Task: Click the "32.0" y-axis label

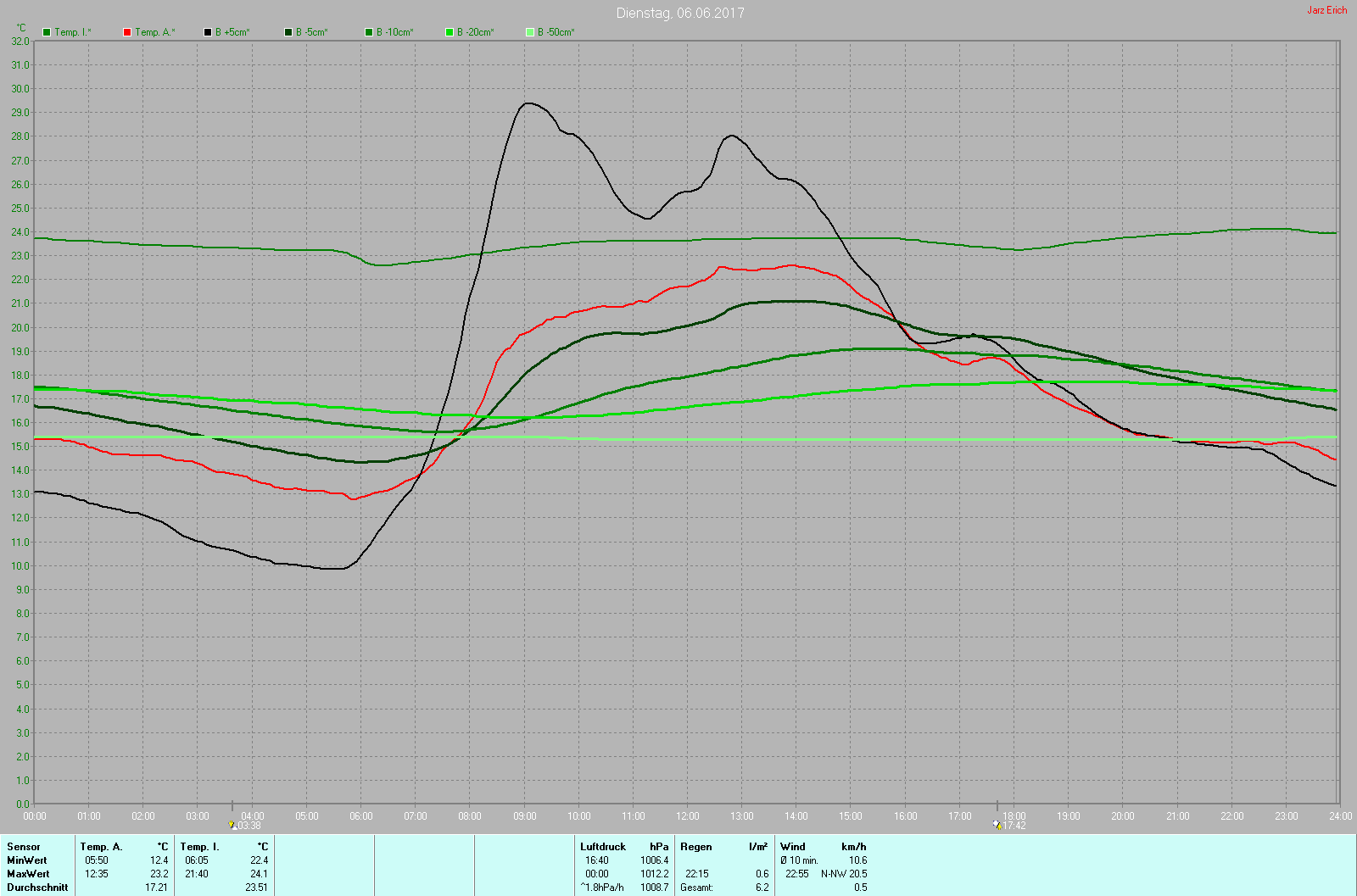Action: click(20, 41)
